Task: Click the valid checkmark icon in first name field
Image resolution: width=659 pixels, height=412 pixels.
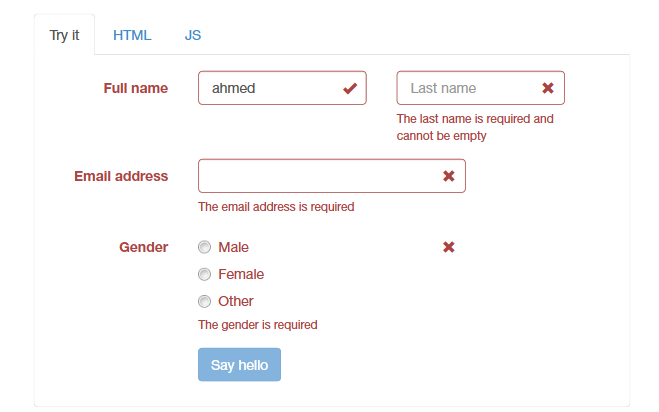Action: (x=350, y=88)
